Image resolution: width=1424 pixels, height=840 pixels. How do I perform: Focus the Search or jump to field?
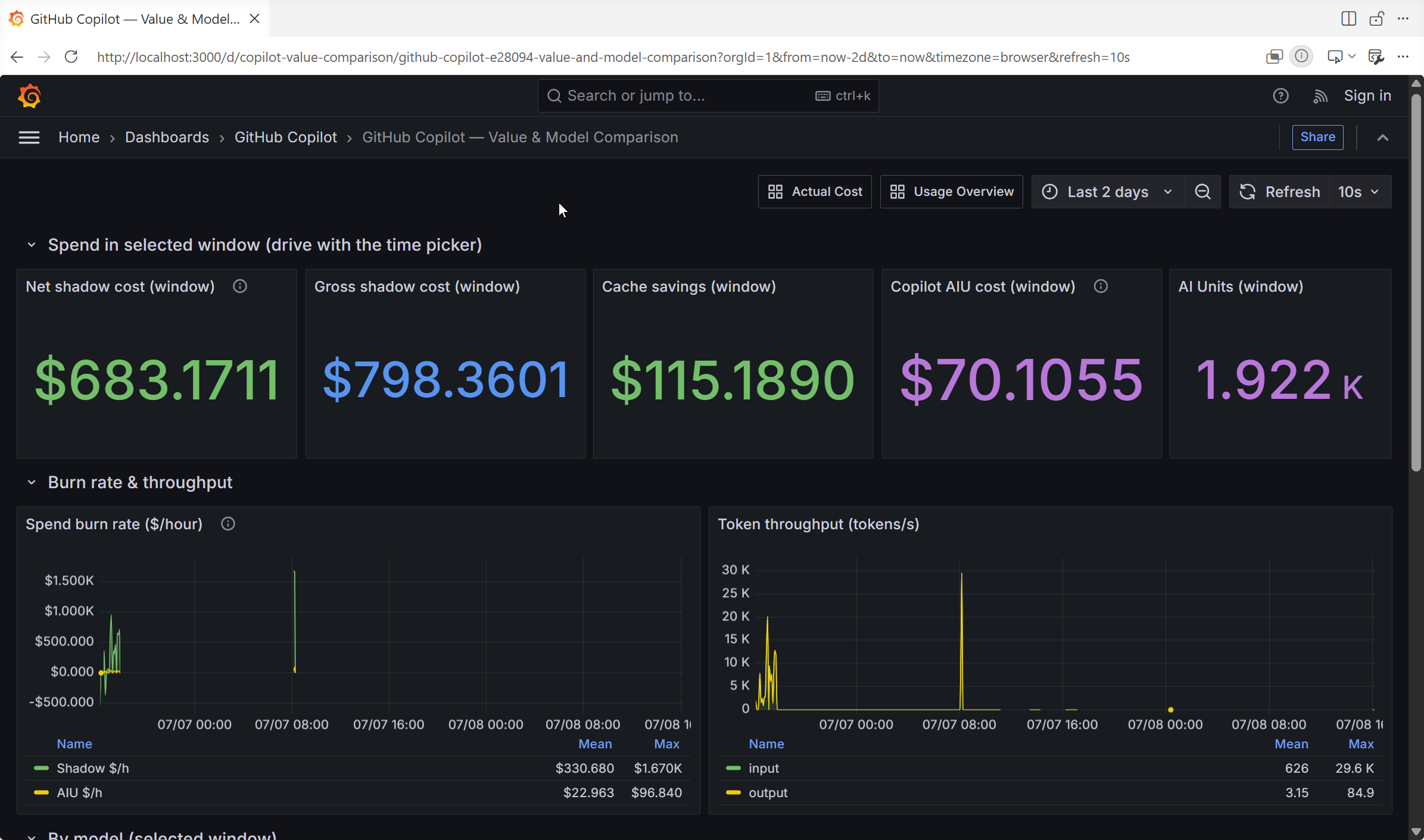tap(708, 96)
